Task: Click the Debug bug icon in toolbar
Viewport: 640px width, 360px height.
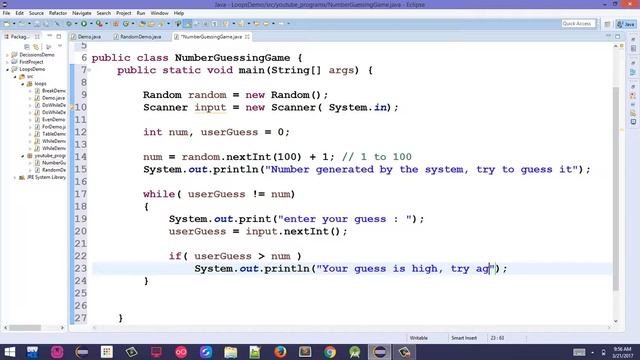Action: [x=69, y=24]
